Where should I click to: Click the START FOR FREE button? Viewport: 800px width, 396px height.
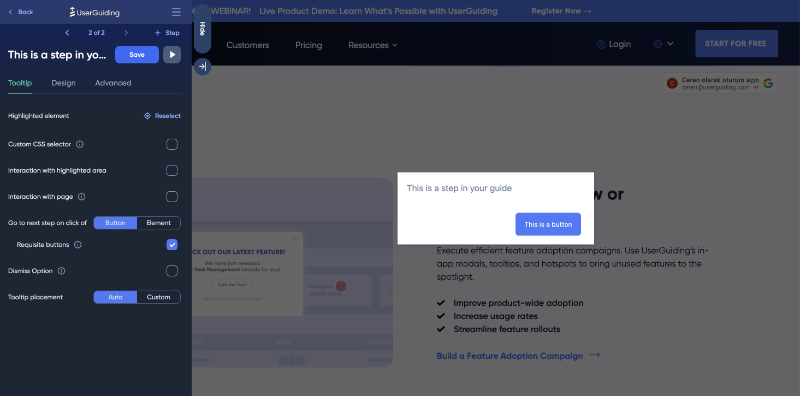point(736,43)
